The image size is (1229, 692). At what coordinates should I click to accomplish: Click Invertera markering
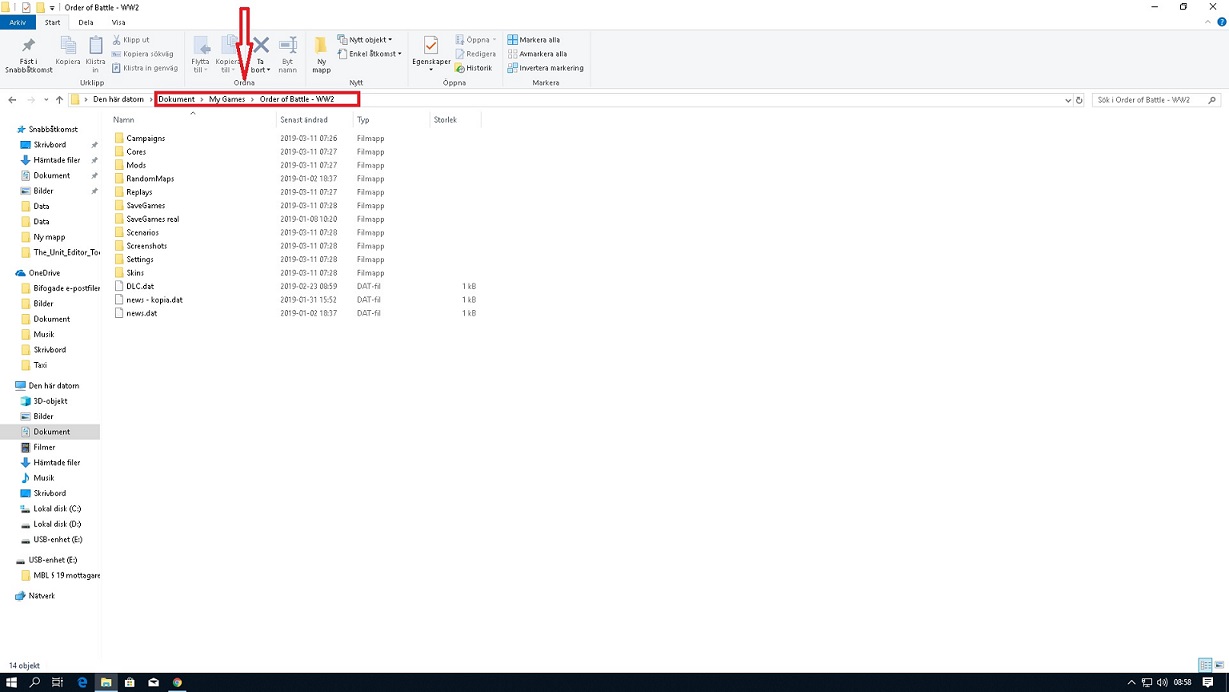point(546,68)
